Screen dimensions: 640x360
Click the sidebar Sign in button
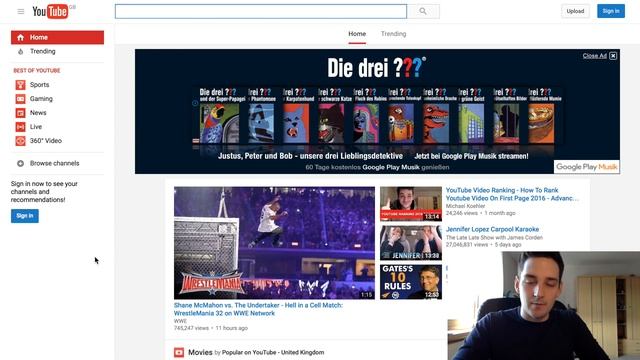(x=25, y=216)
